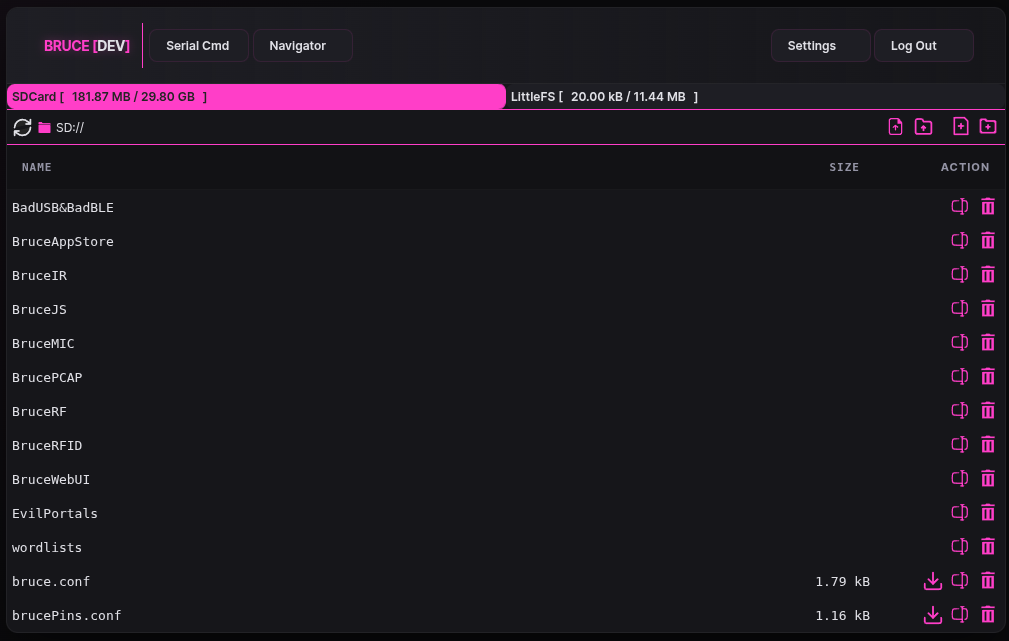Open the BruceRFID folder

(x=47, y=445)
